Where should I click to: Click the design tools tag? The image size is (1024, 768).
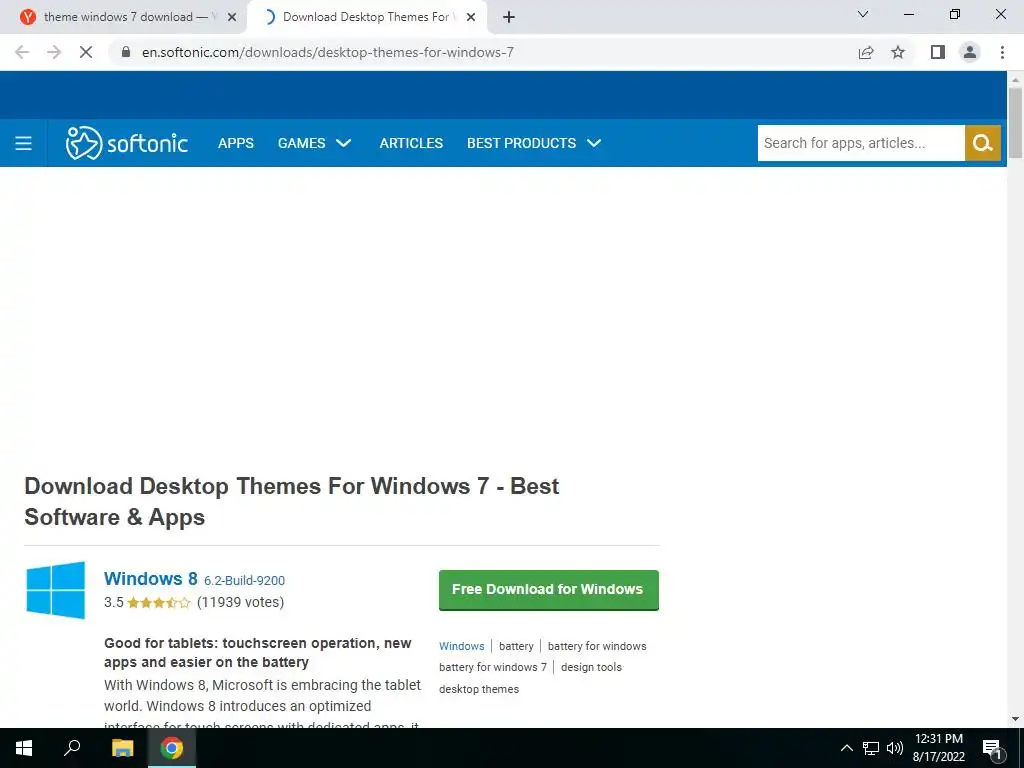(591, 667)
